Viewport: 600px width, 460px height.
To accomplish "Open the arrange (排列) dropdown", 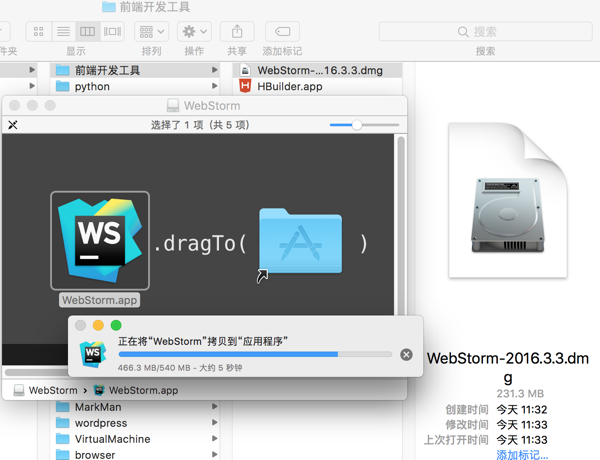I will pyautogui.click(x=152, y=31).
